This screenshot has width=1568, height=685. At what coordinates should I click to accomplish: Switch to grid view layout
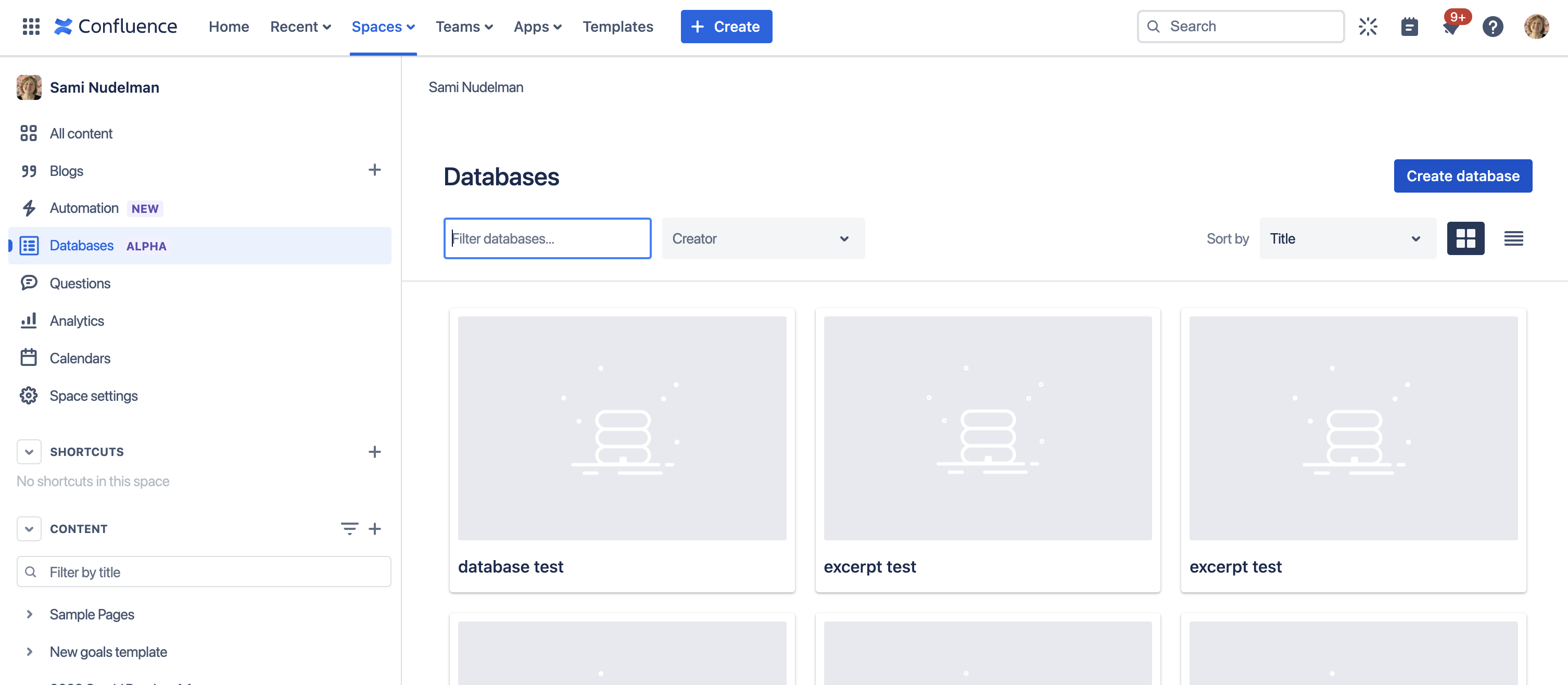click(1465, 238)
